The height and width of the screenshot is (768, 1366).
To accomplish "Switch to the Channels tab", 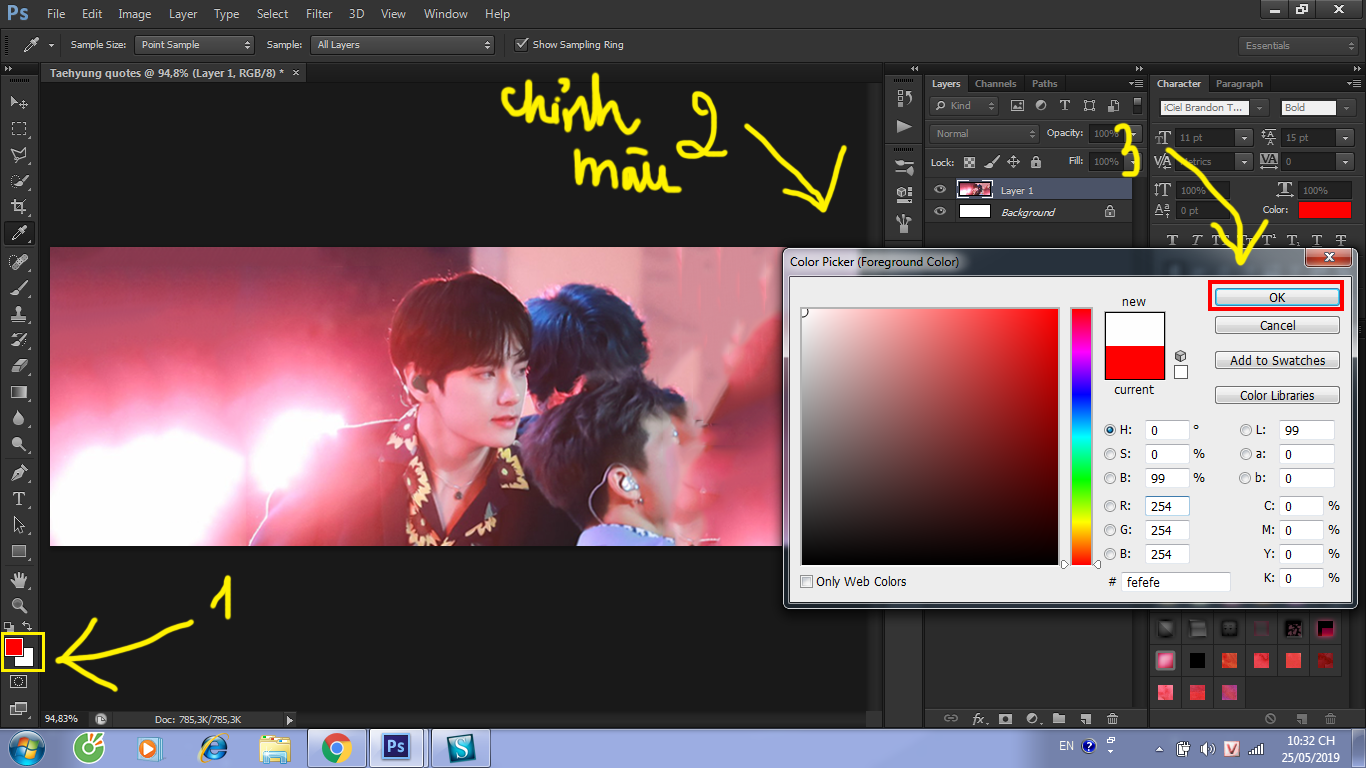I will (x=995, y=84).
